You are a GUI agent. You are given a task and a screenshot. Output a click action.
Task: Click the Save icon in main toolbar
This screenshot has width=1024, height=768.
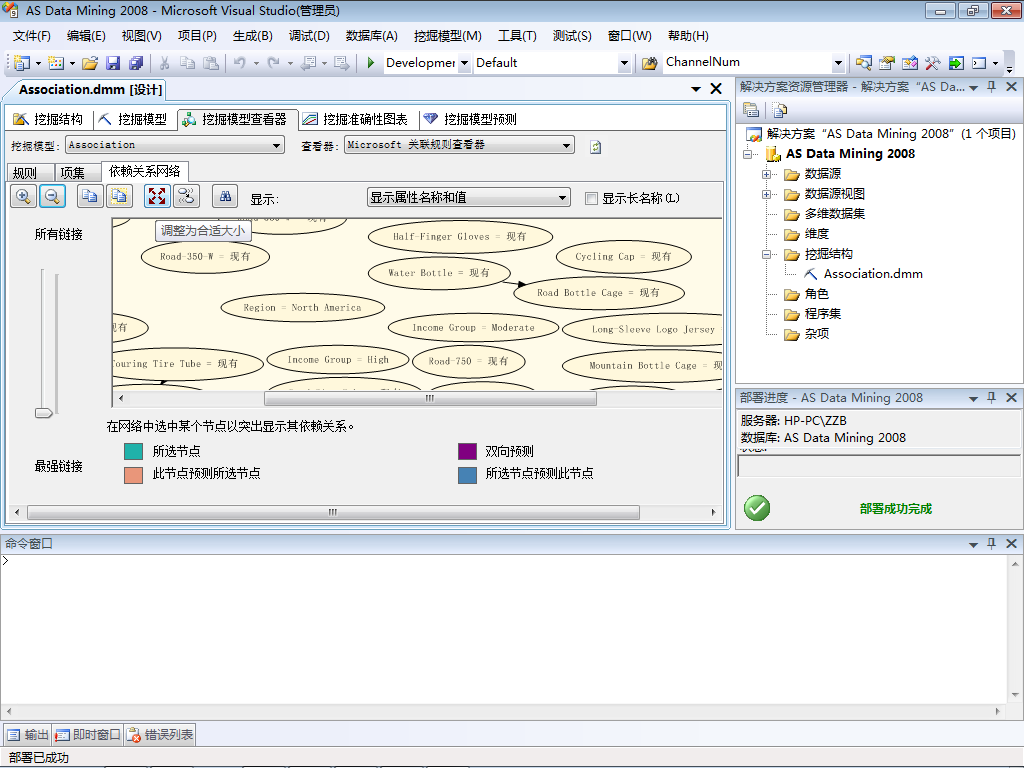(113, 63)
